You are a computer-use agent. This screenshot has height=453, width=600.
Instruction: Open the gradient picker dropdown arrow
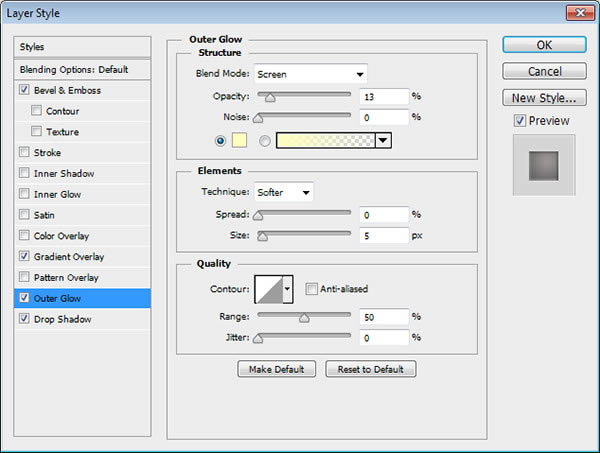pos(383,140)
